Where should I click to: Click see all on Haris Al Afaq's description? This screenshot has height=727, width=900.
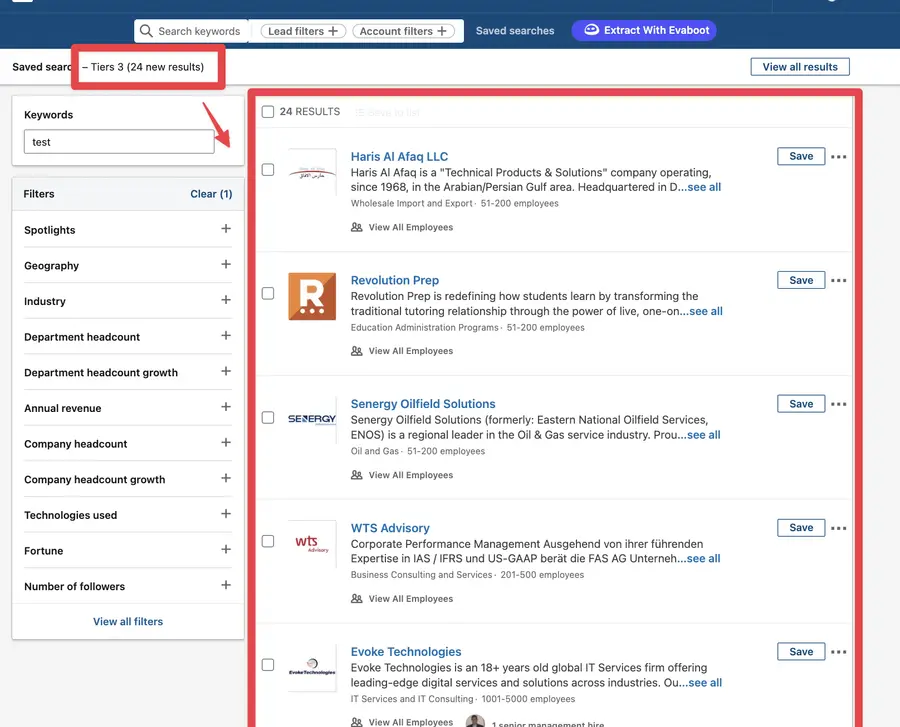pos(703,187)
